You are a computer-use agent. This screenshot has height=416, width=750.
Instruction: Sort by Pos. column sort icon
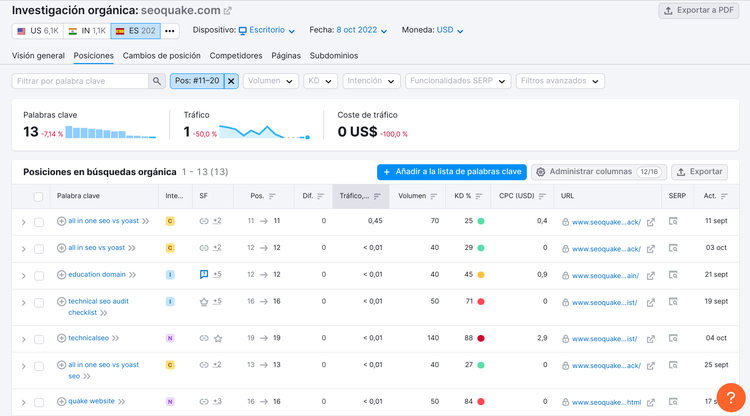click(x=272, y=197)
